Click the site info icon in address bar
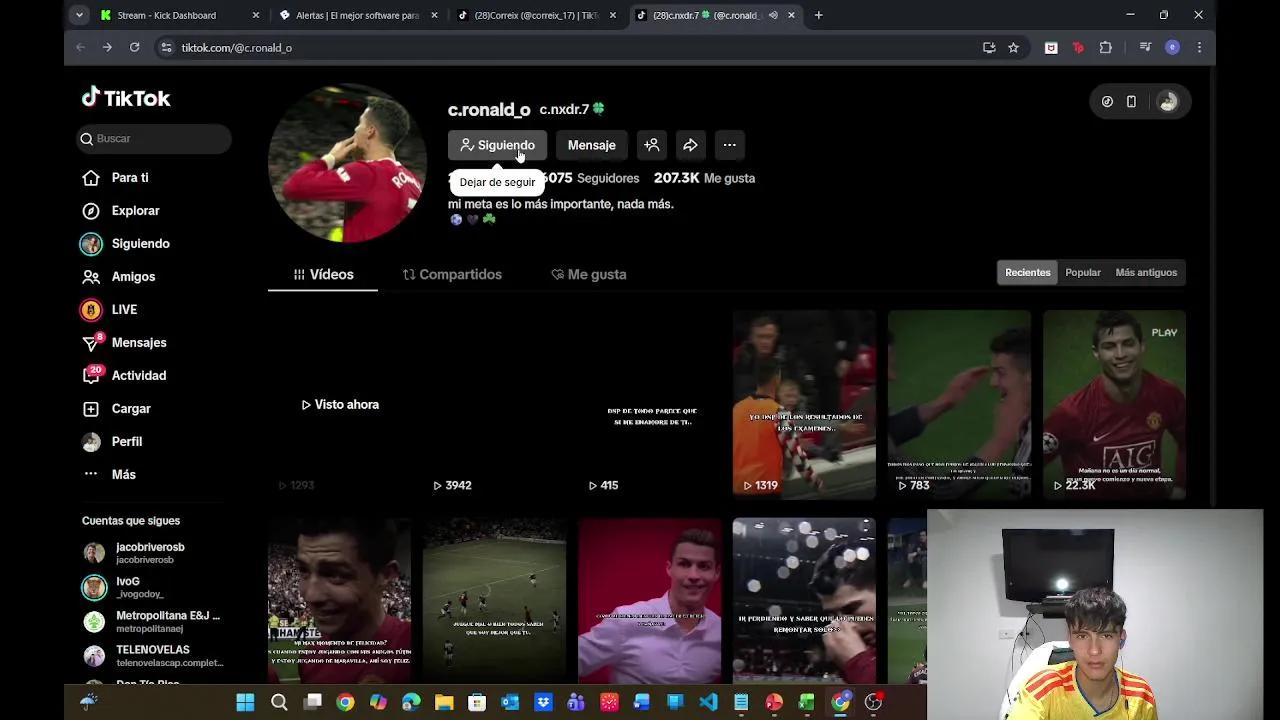Viewport: 1280px width, 720px height. [166, 48]
